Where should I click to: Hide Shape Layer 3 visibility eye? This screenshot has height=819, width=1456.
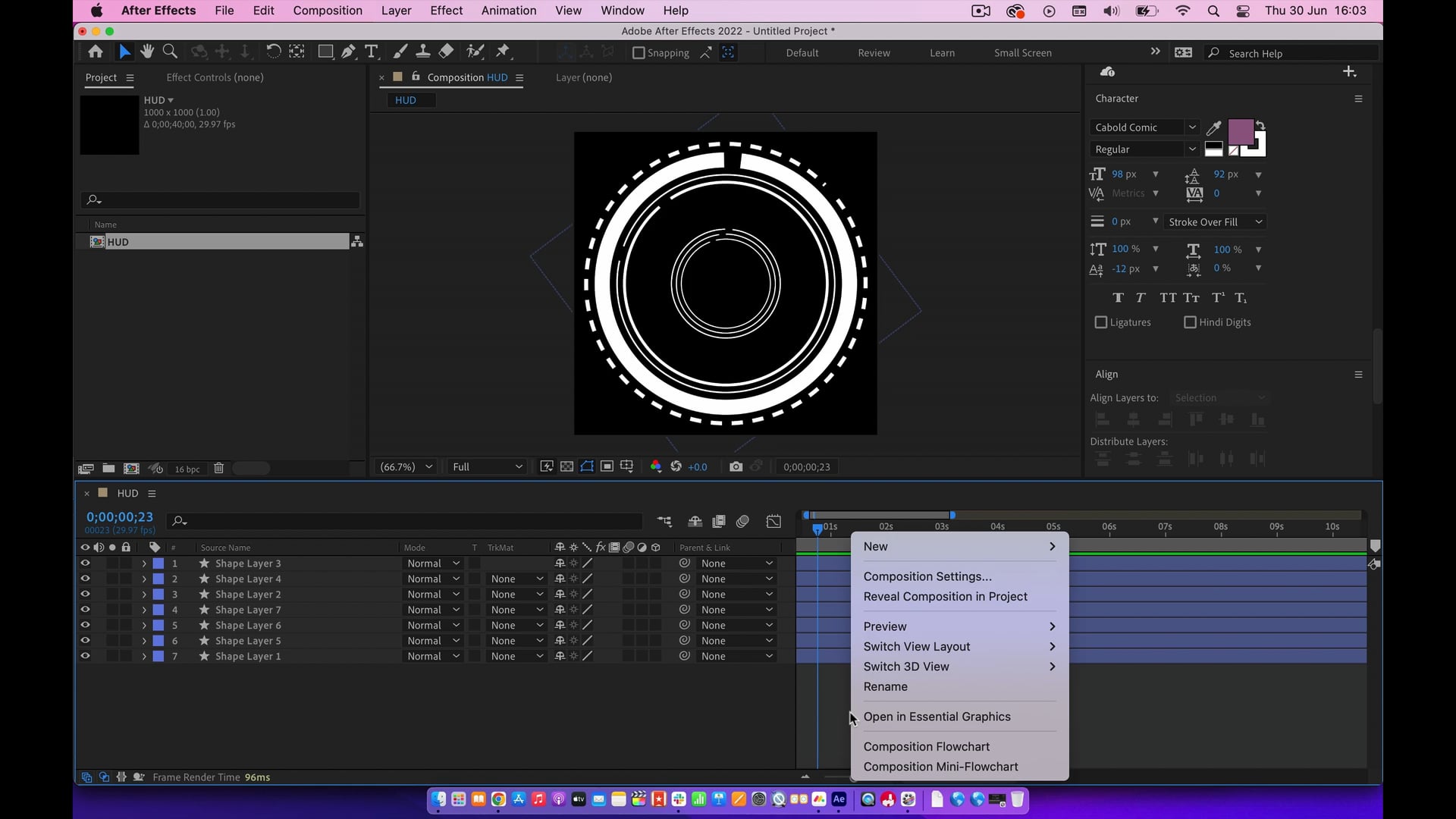coord(85,563)
